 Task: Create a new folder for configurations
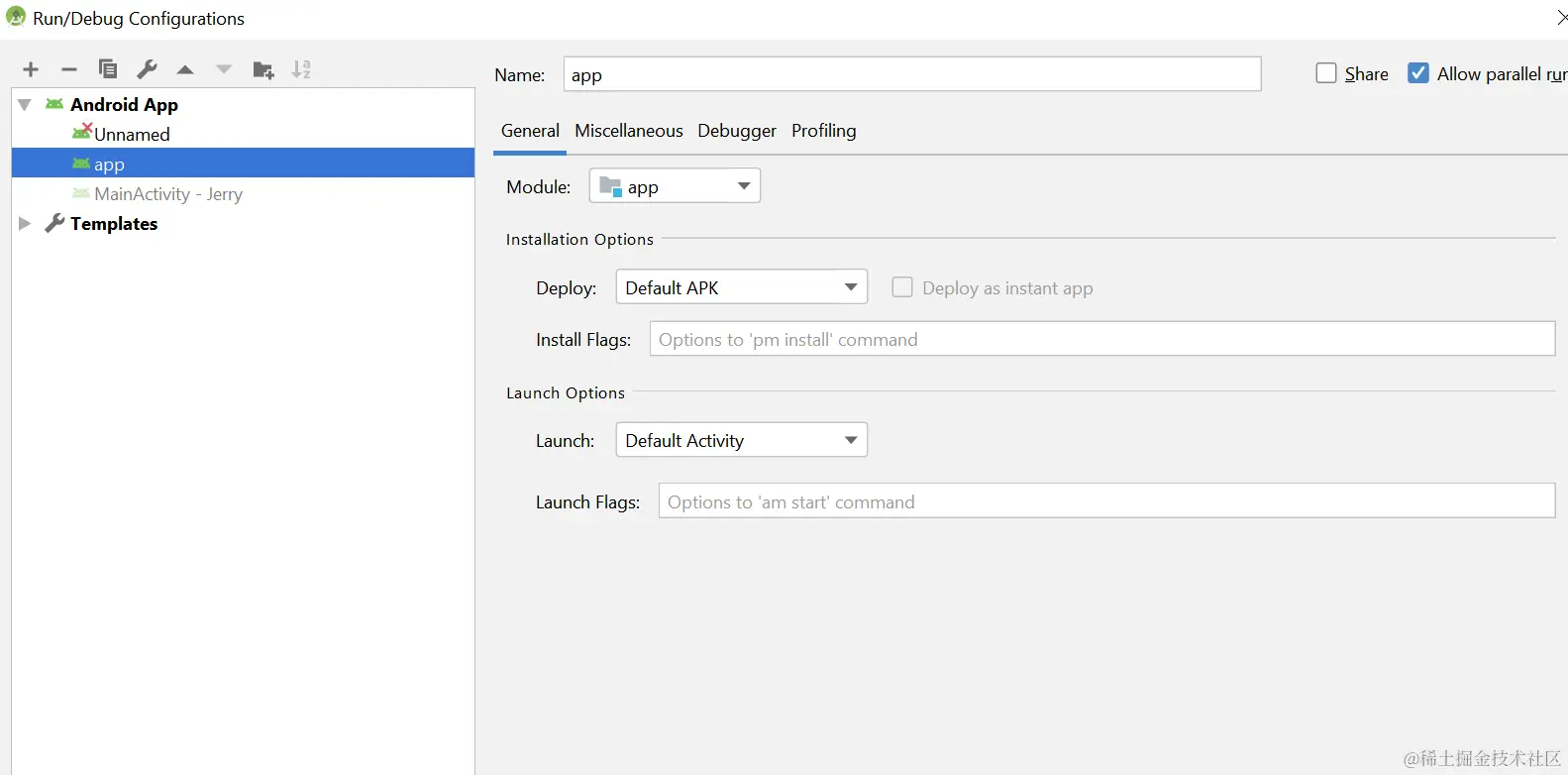pos(263,69)
